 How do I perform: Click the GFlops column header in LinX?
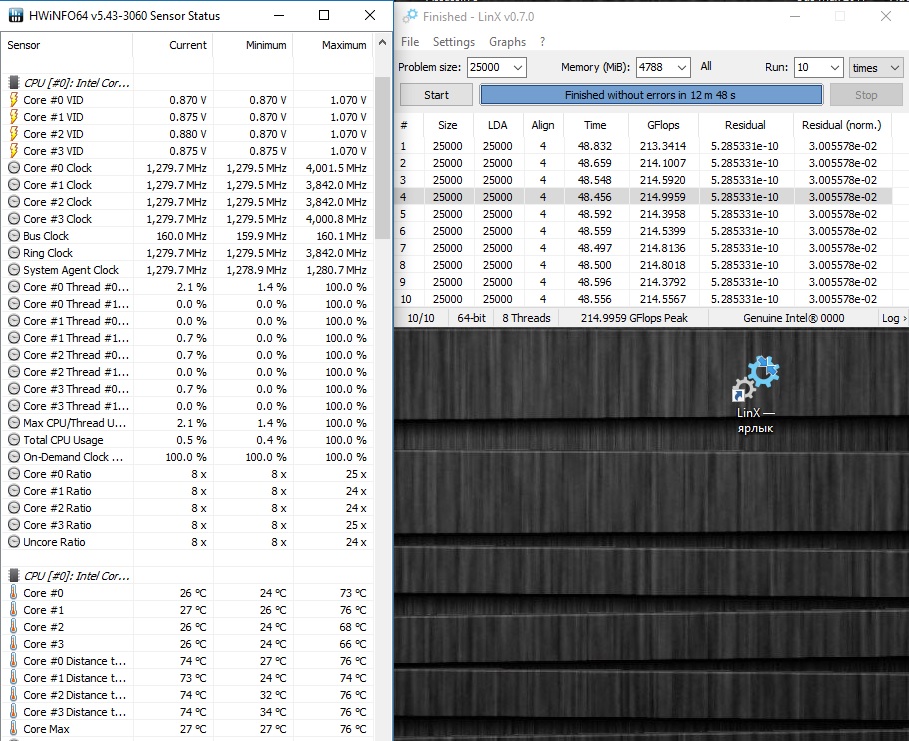click(x=663, y=125)
